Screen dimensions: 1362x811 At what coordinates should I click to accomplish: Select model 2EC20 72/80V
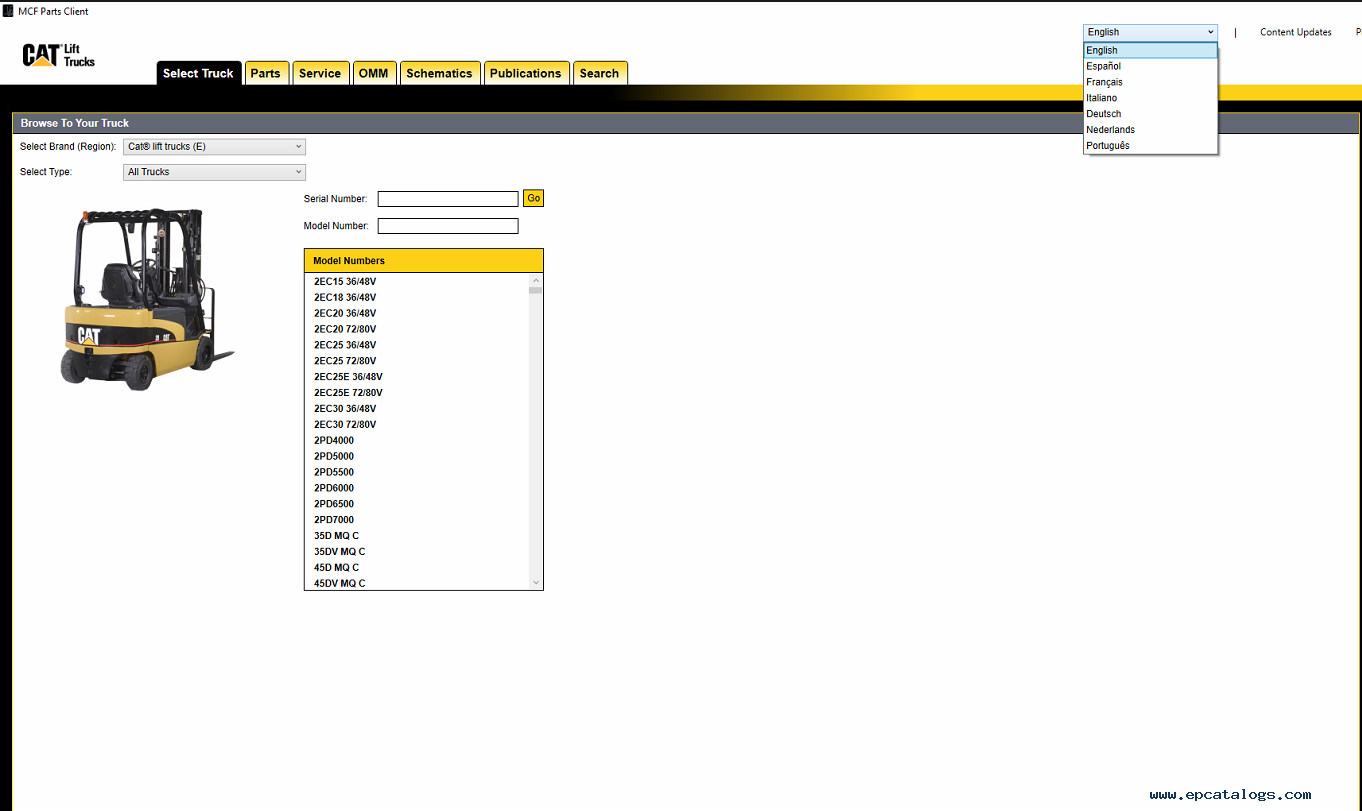click(x=345, y=329)
